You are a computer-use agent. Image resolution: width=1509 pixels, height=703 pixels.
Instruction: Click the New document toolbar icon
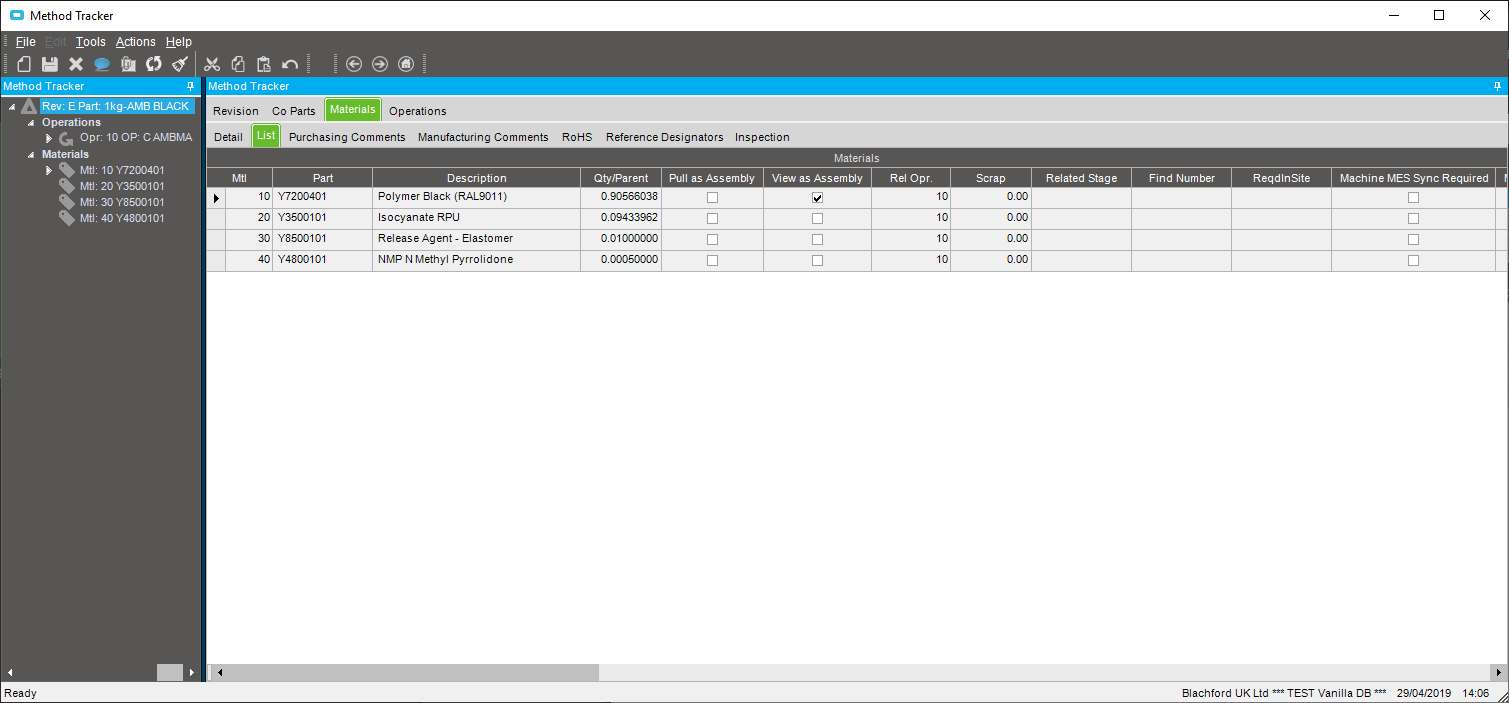[x=24, y=64]
